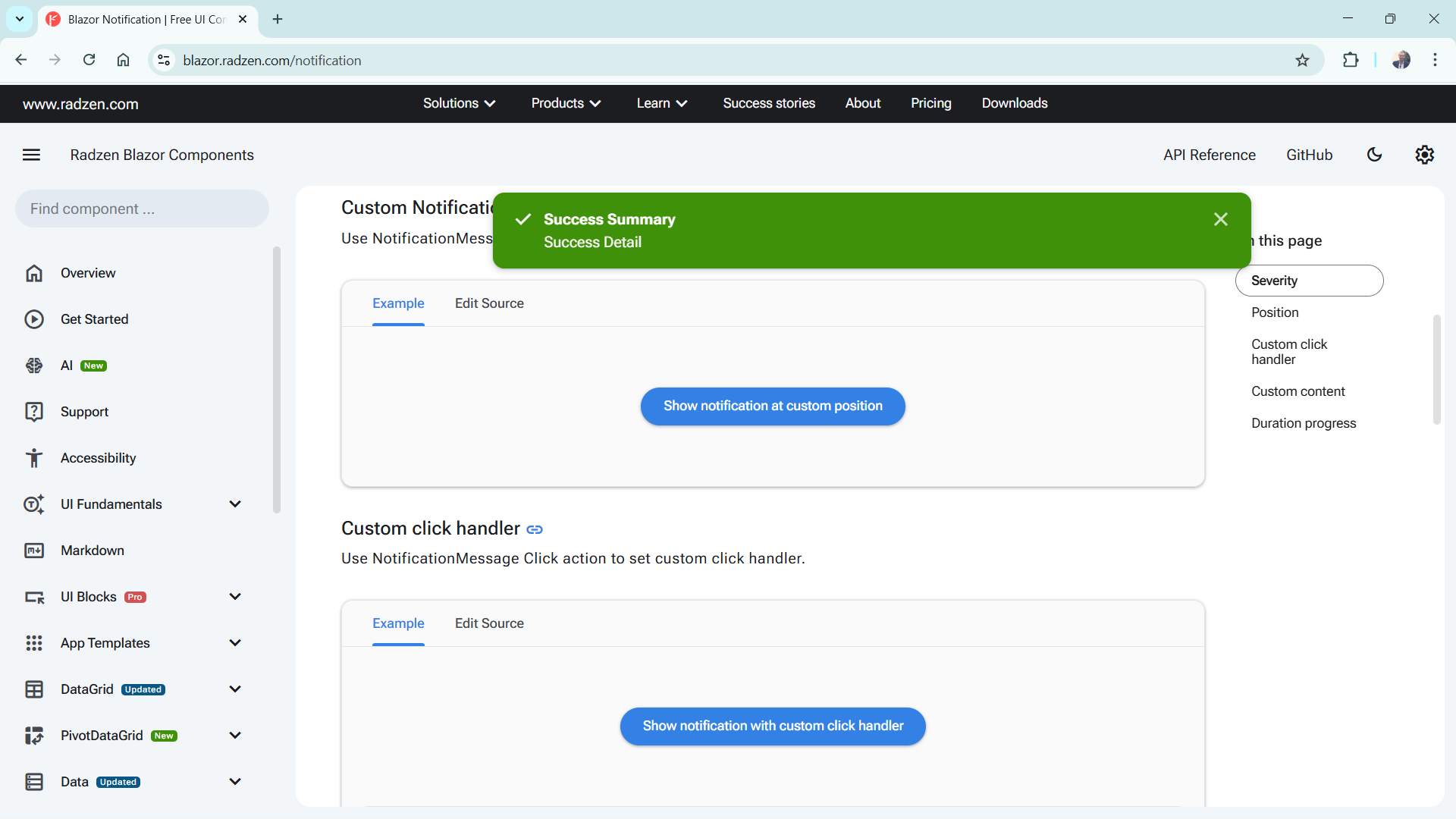The height and width of the screenshot is (819, 1456).
Task: Copy link icon beside Custom click handler
Action: (535, 529)
